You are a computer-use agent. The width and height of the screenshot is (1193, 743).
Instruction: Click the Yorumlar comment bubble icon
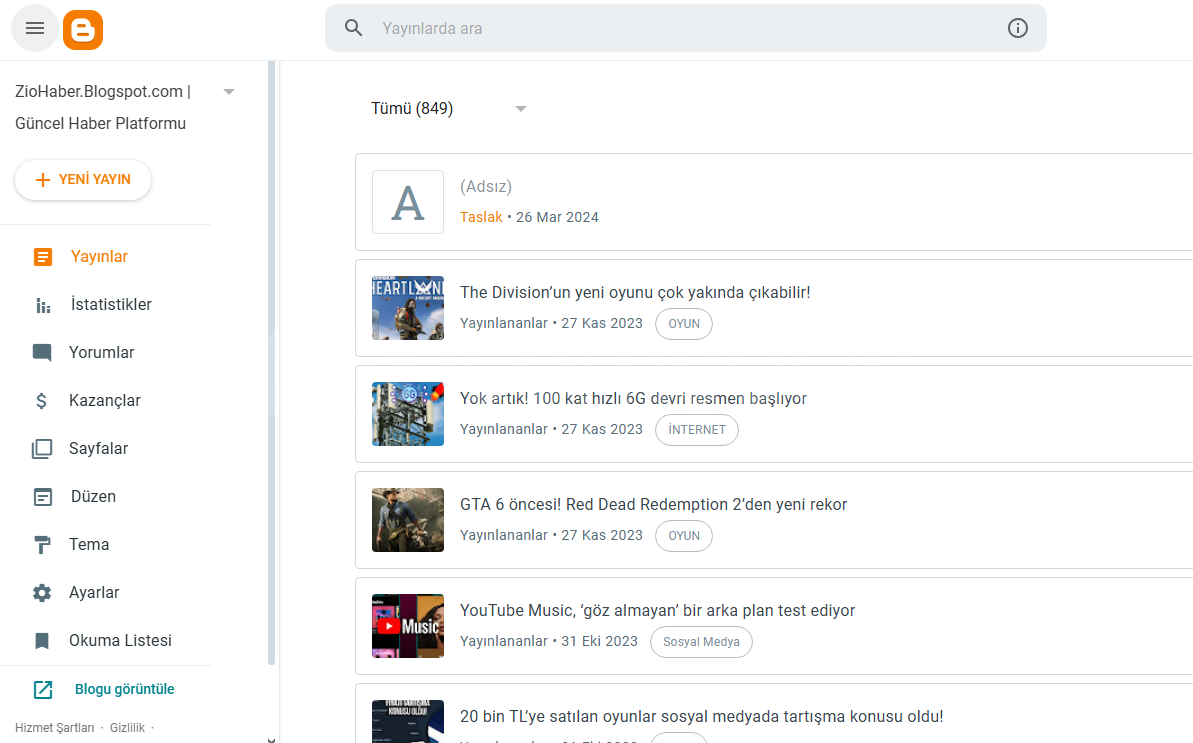pos(42,353)
